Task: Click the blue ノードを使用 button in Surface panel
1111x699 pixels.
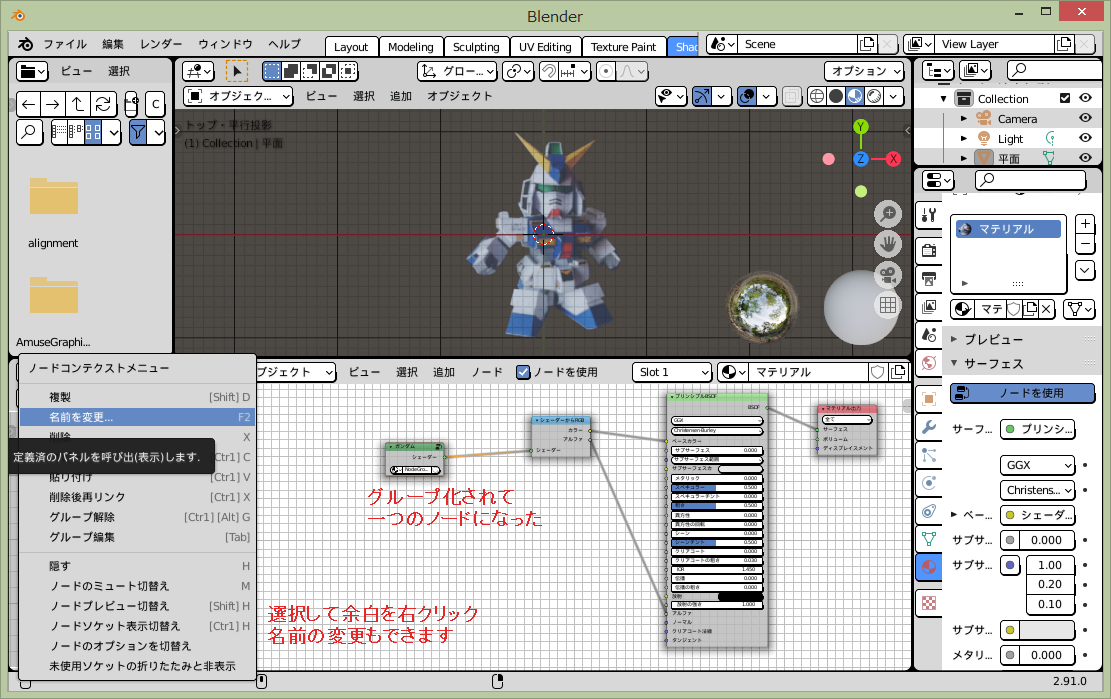Action: [x=1022, y=393]
